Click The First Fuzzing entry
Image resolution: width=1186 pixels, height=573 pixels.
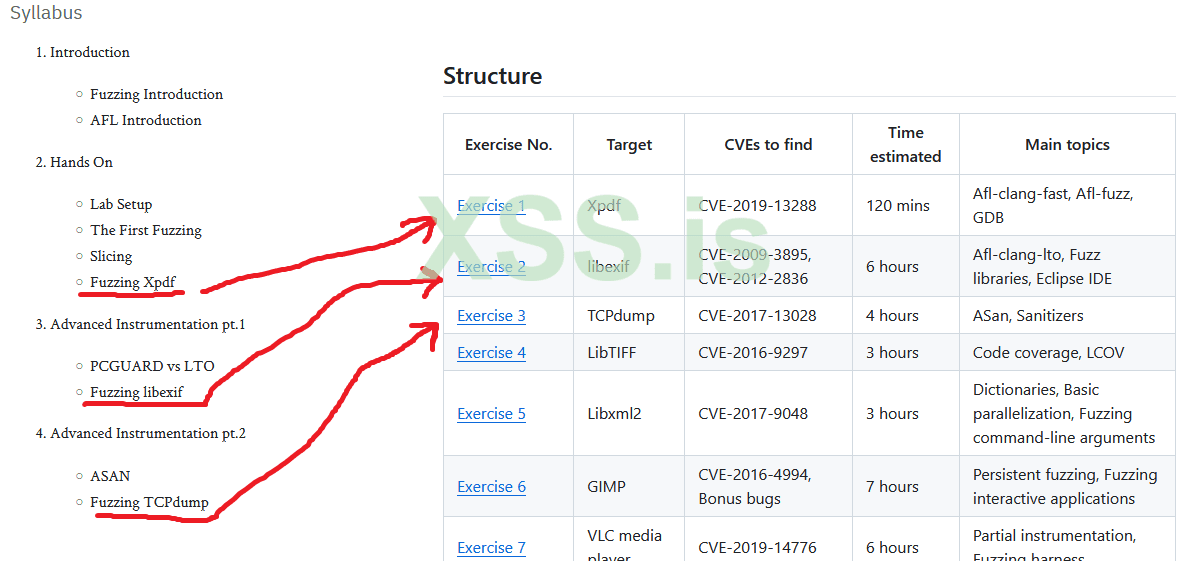click(145, 230)
